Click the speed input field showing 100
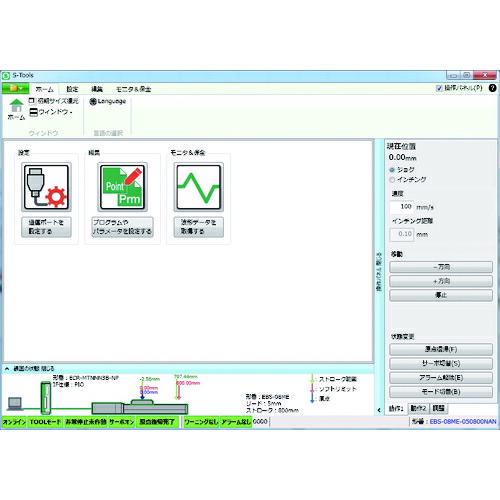This screenshot has width=500, height=500. (402, 207)
